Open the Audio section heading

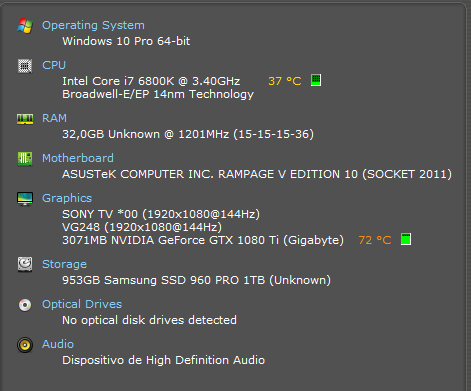[58, 344]
